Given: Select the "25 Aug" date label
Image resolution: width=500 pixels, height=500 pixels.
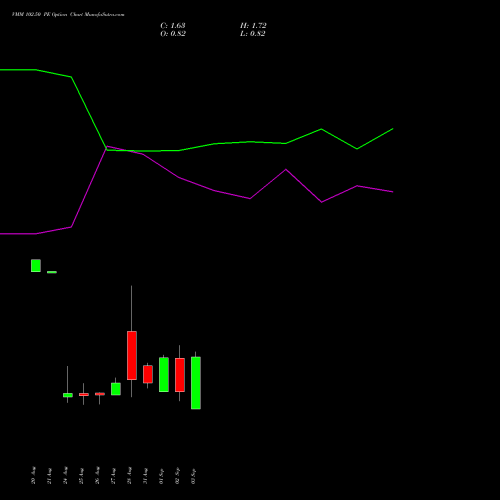Looking at the screenshot, I should pos(81,475).
